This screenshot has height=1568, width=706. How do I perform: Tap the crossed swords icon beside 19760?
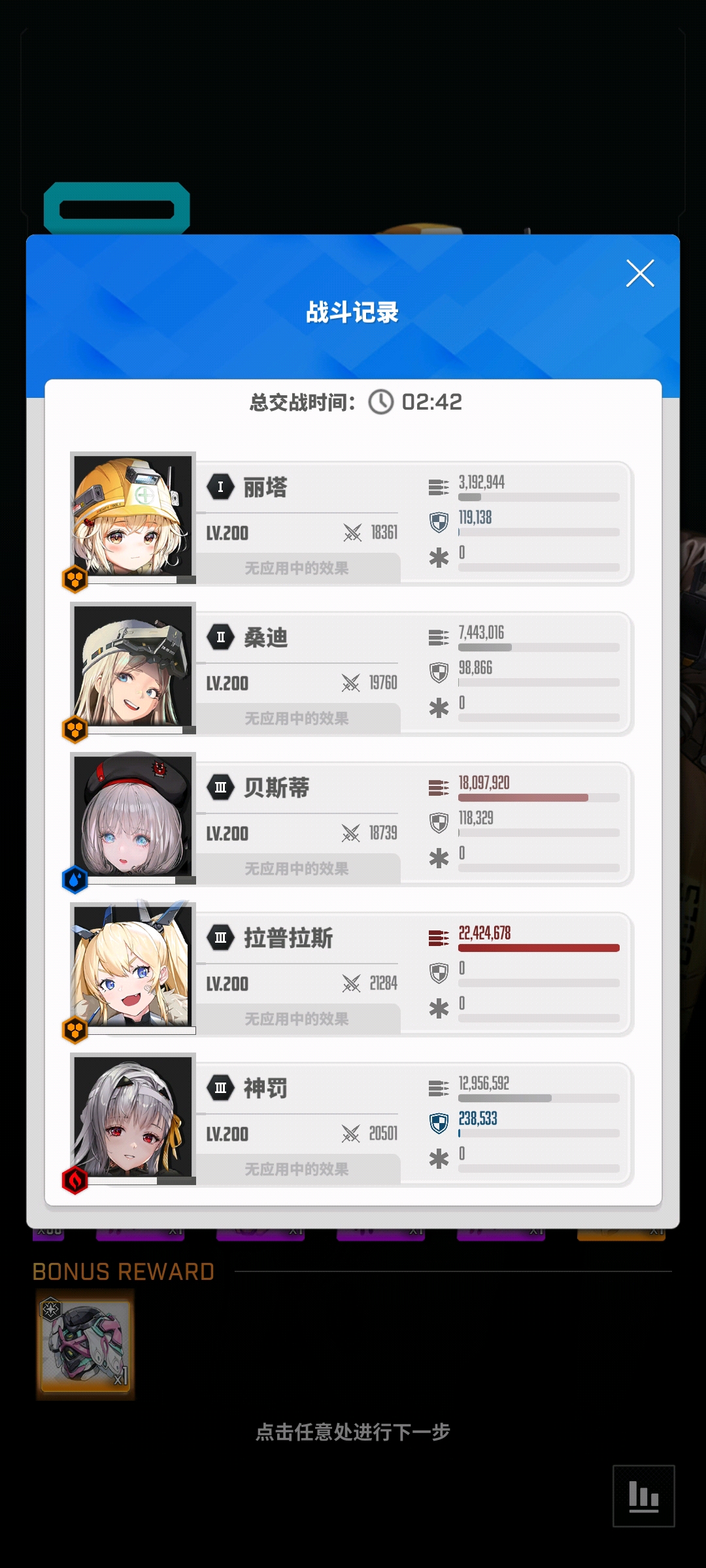[x=351, y=683]
